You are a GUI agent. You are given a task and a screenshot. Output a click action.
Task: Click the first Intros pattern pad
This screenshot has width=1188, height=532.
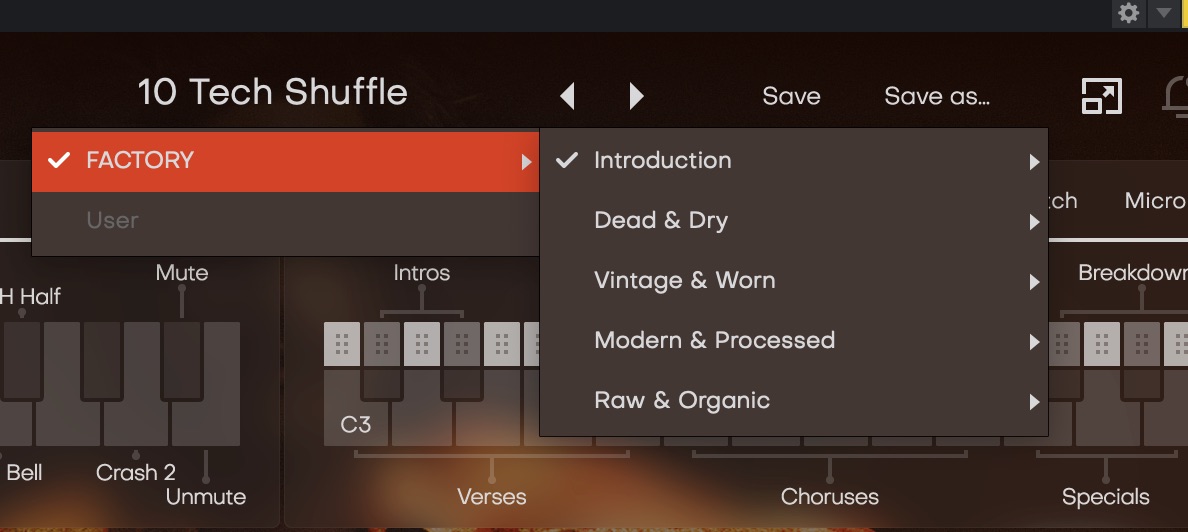coord(342,343)
